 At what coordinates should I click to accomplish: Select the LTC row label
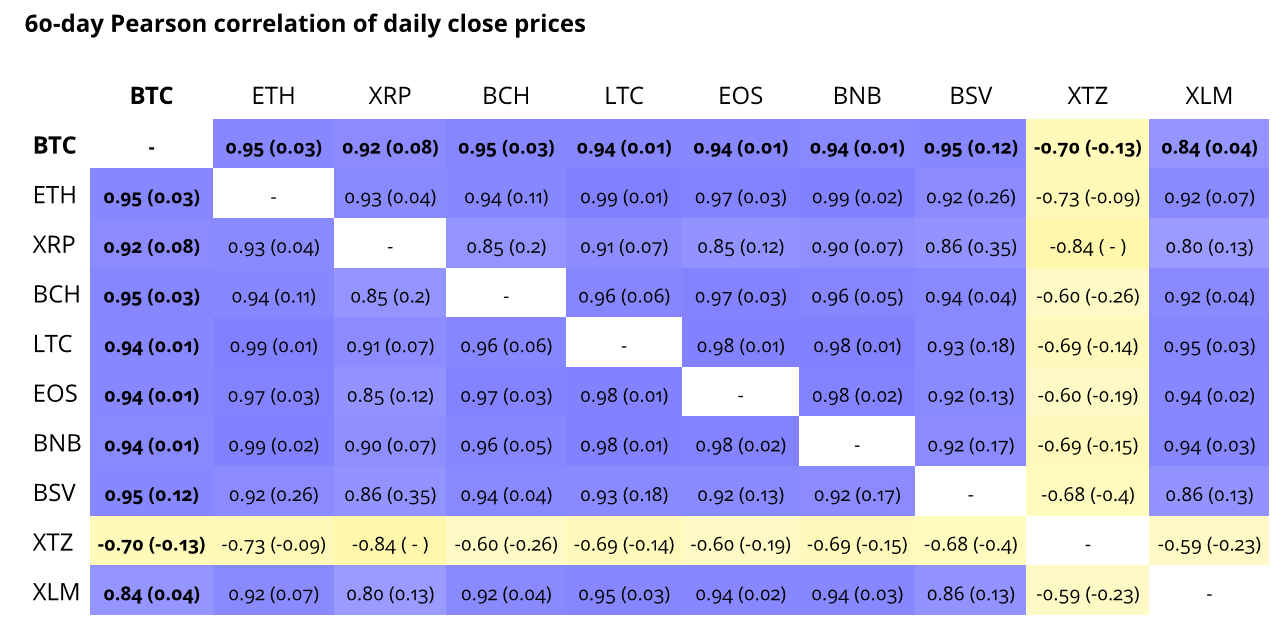(53, 345)
